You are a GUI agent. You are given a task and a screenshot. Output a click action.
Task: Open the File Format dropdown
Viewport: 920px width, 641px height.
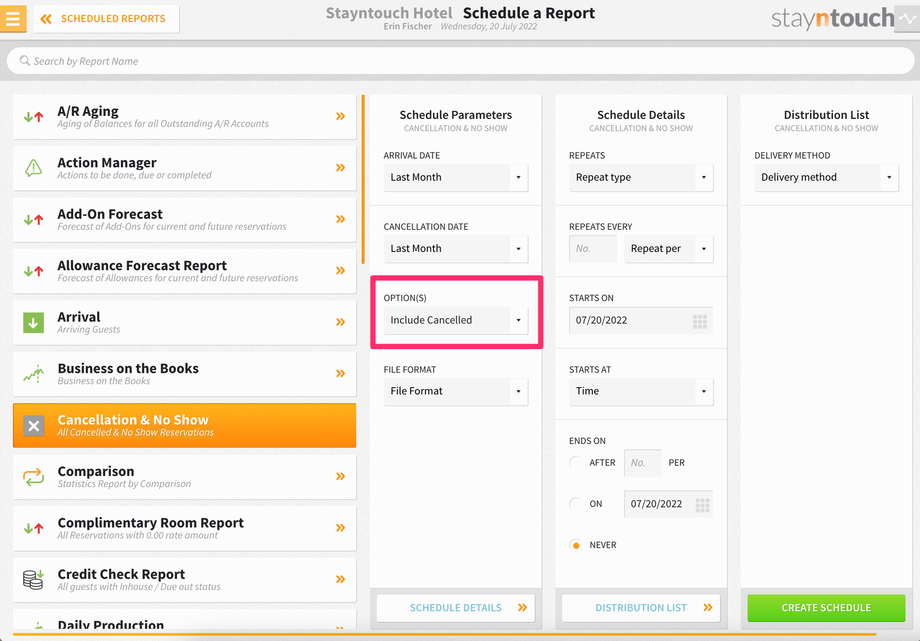pyautogui.click(x=456, y=392)
